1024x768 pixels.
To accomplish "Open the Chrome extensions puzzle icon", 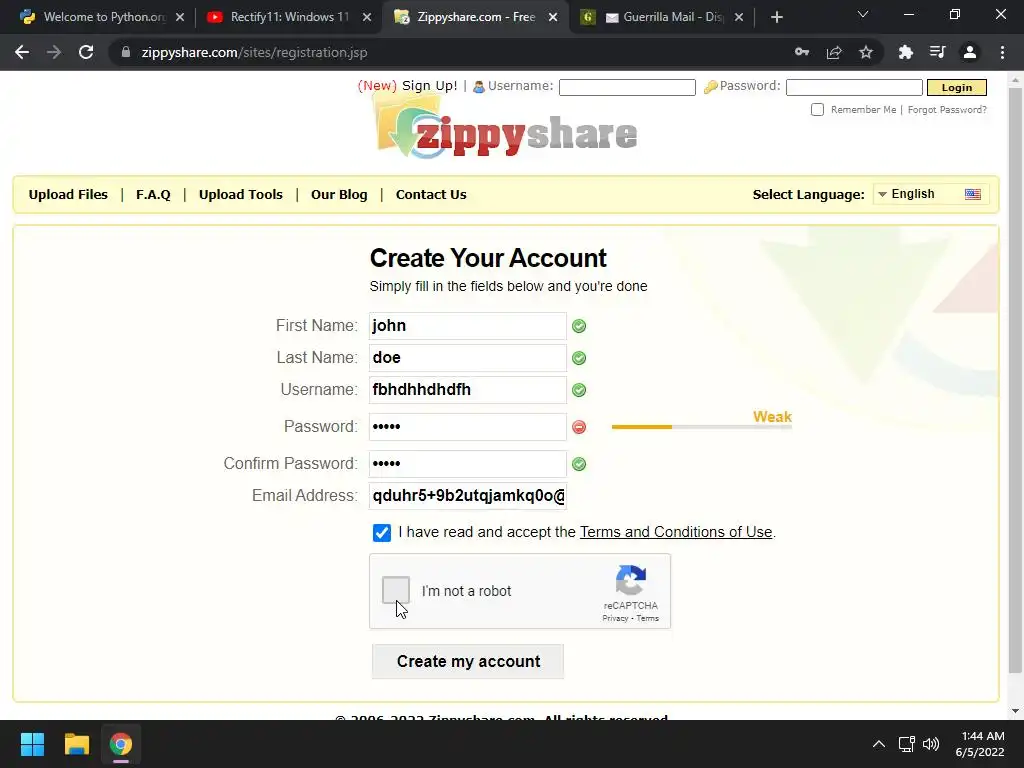I will pos(906,52).
